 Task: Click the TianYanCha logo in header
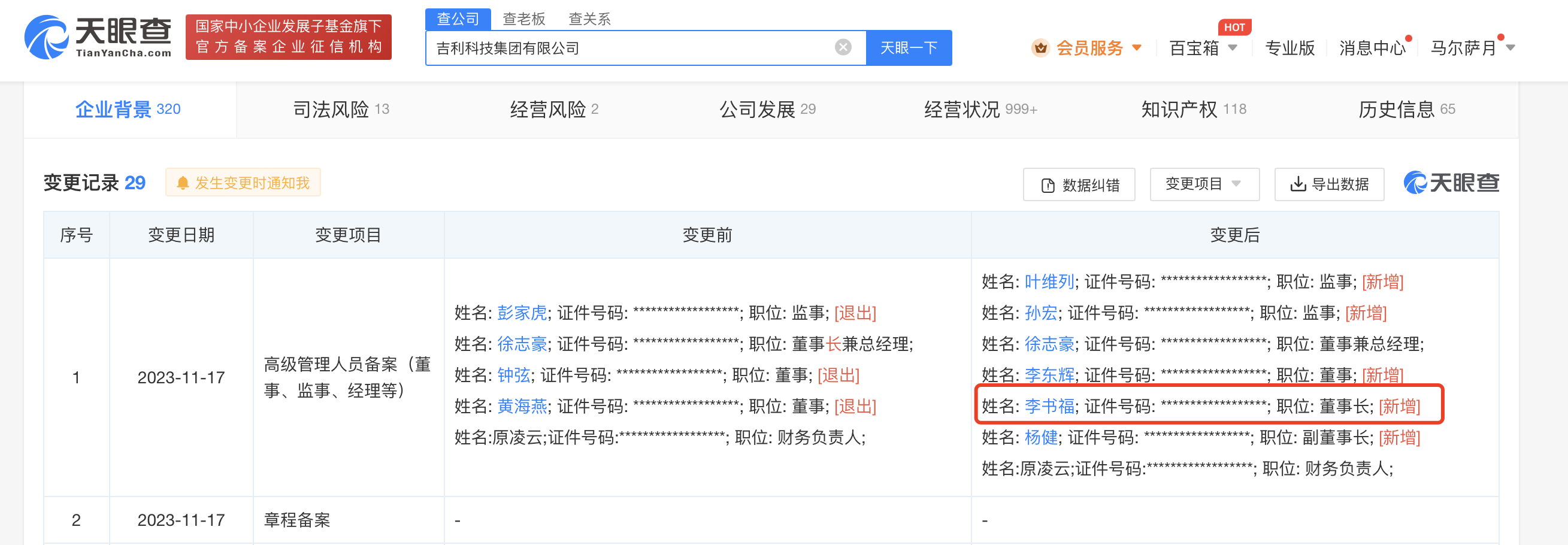coord(98,37)
